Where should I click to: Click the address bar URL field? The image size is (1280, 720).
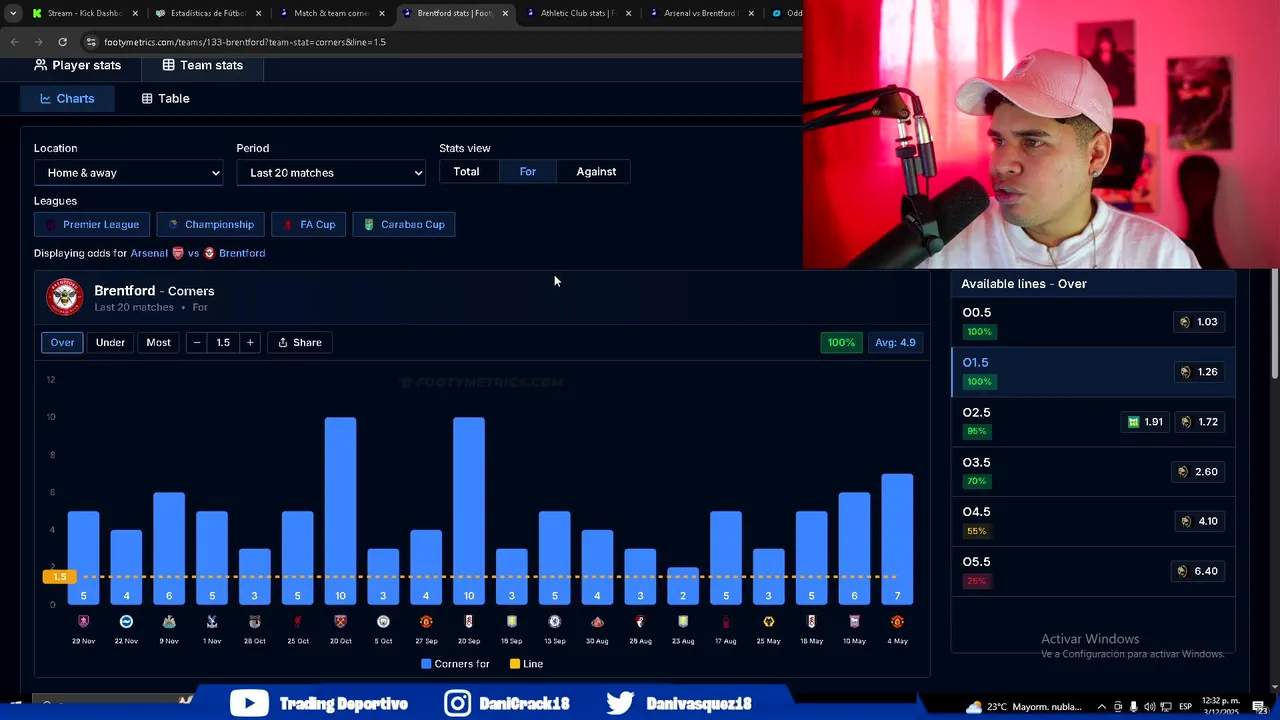point(440,42)
